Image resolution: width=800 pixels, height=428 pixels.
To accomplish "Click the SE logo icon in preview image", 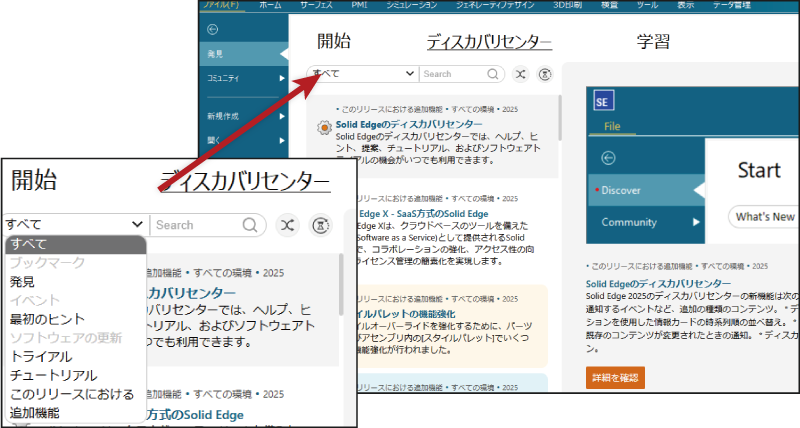I will tap(604, 101).
